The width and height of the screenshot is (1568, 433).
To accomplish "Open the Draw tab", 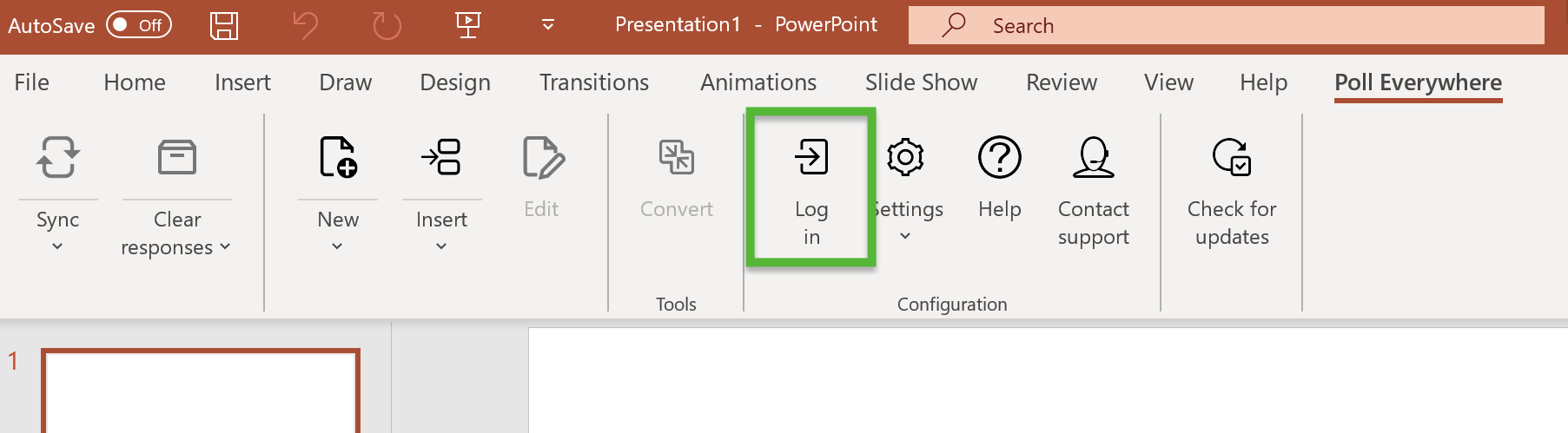I will tap(346, 82).
